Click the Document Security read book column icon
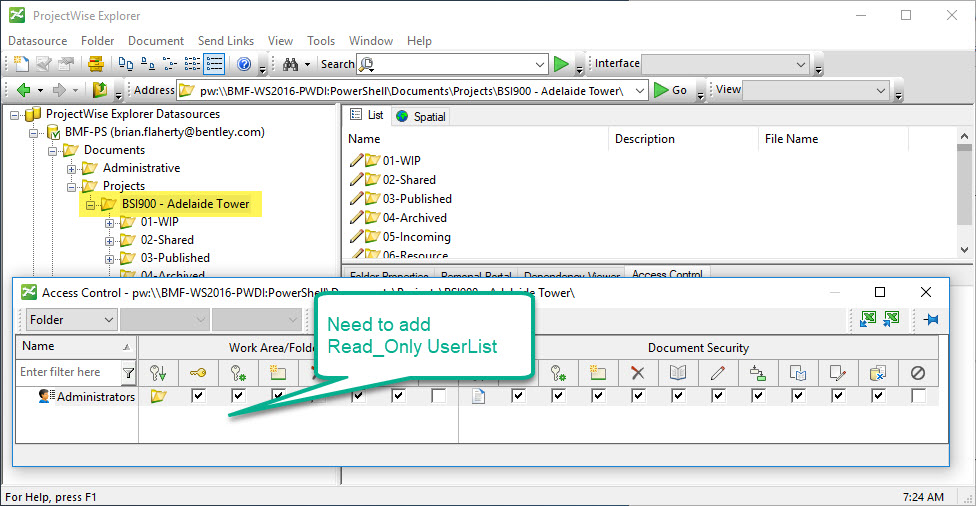Viewport: 976px width, 506px height. [x=677, y=373]
